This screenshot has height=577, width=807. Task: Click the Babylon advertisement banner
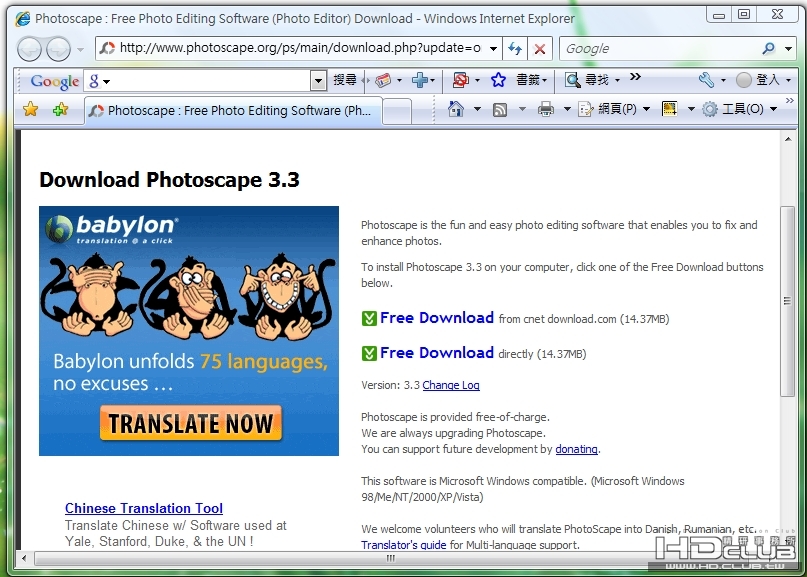pos(189,331)
